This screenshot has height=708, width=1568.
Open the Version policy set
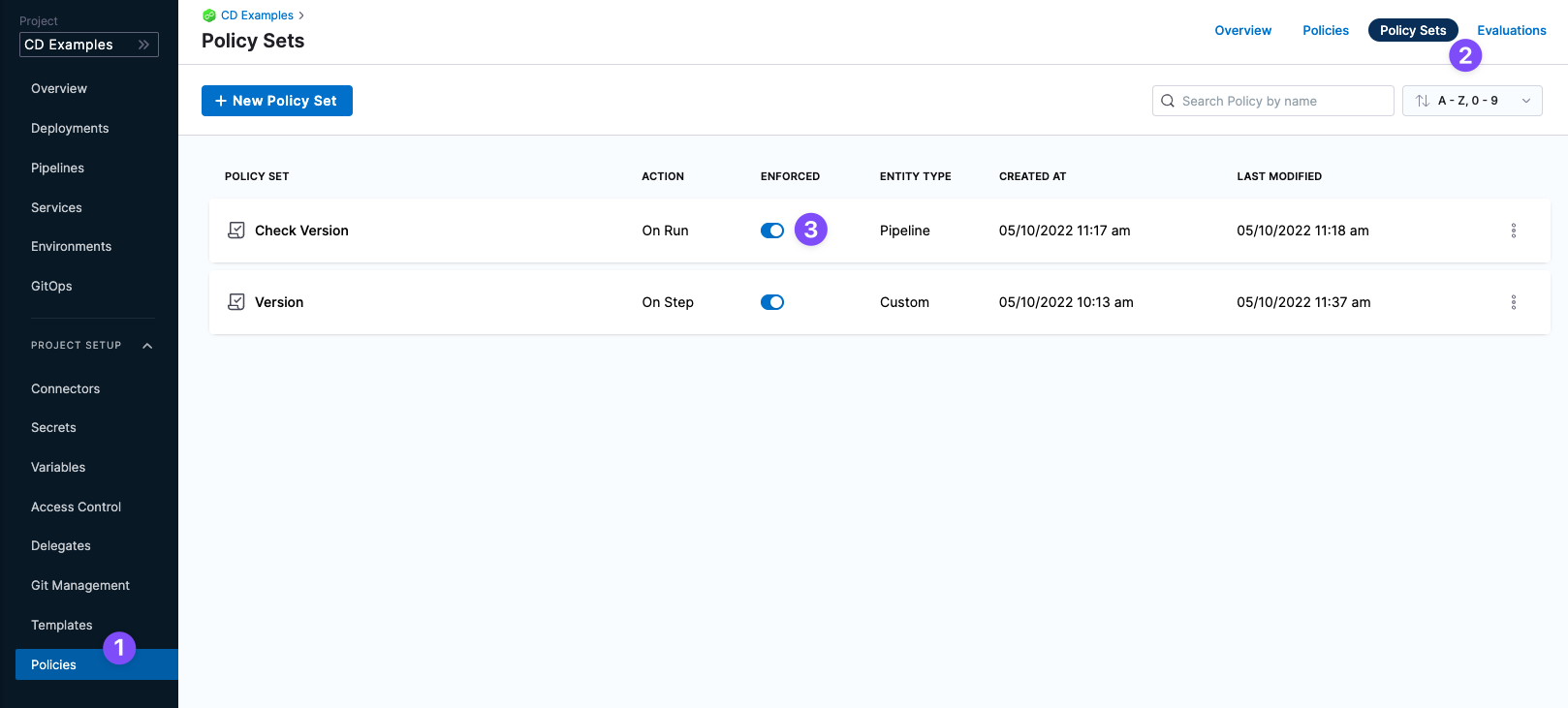tap(279, 302)
